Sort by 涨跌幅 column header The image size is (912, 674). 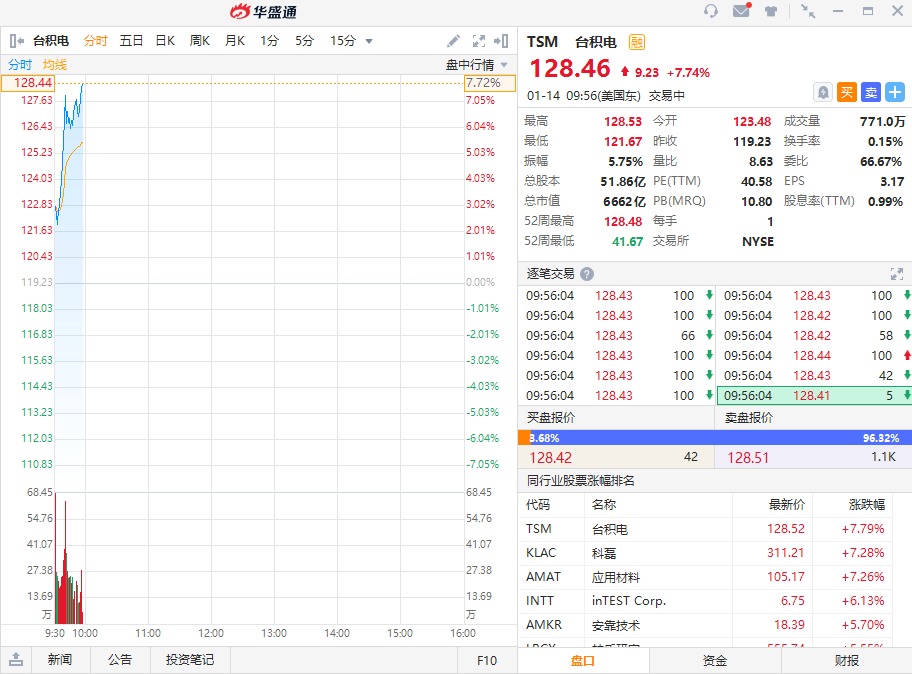pos(867,505)
